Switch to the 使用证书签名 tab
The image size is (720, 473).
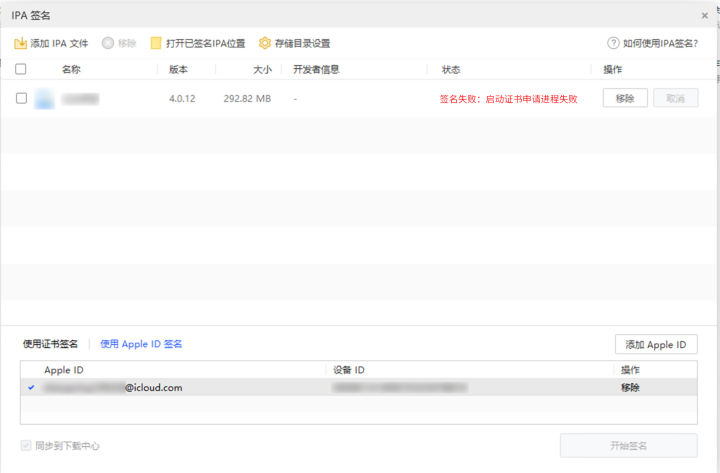point(51,344)
